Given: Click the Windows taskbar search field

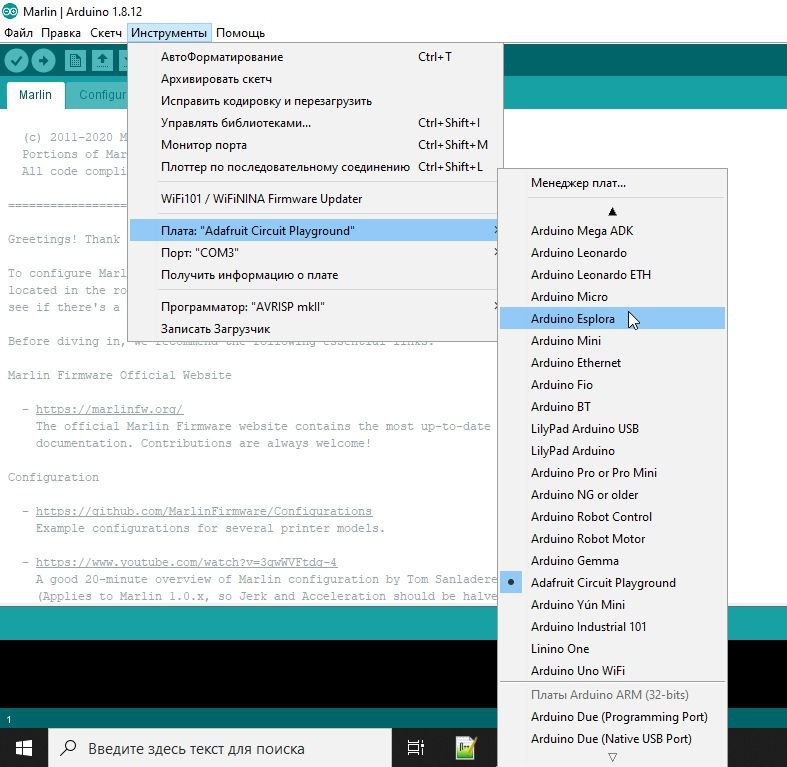Looking at the screenshot, I should (219, 748).
